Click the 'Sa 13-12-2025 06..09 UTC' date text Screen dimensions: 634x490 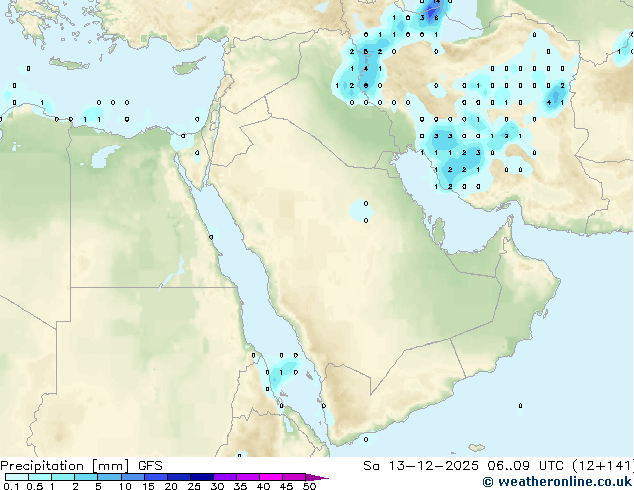[x=465, y=466]
